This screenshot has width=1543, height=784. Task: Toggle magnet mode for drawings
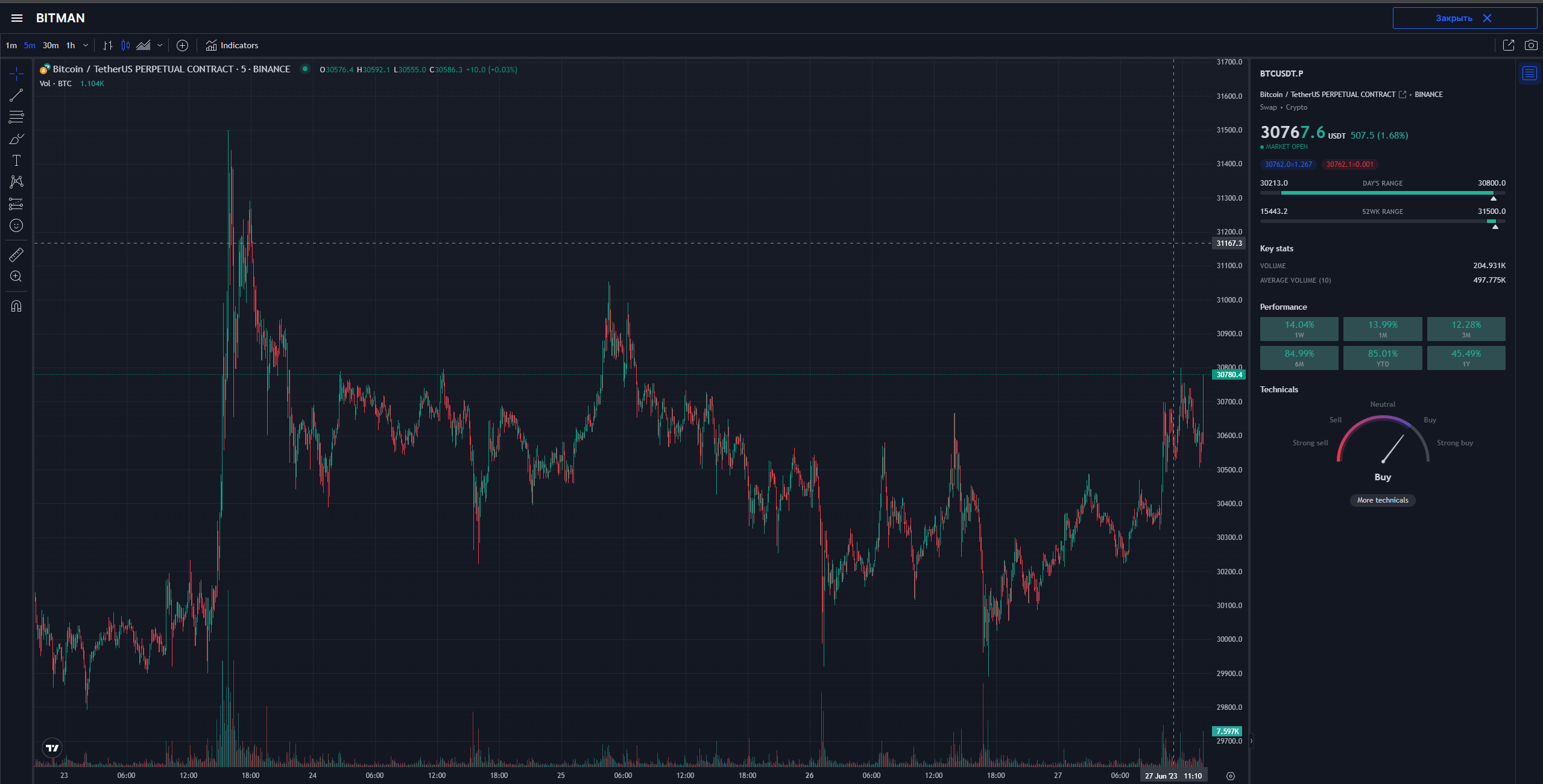click(16, 306)
